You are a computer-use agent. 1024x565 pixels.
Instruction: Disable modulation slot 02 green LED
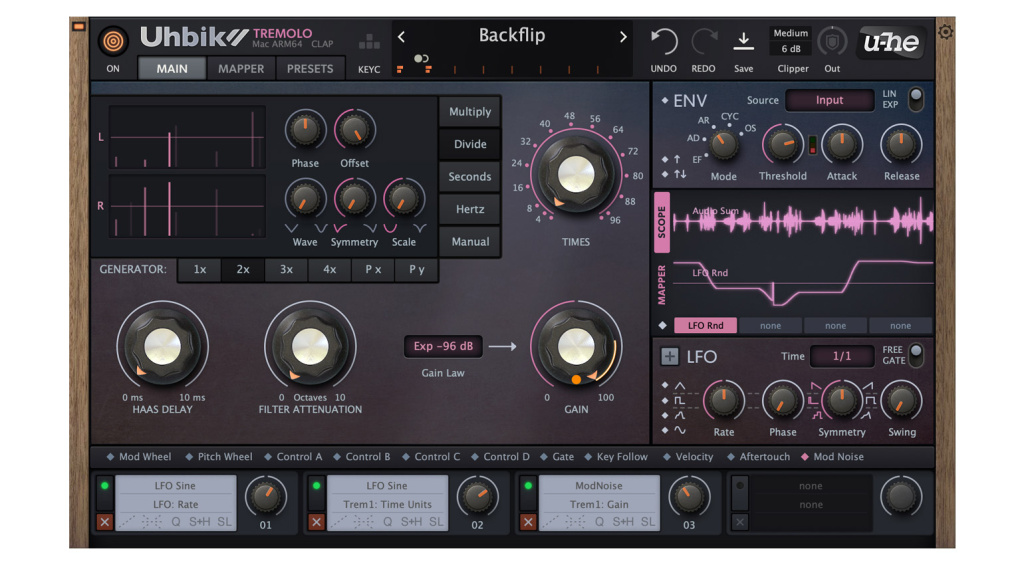click(x=316, y=486)
